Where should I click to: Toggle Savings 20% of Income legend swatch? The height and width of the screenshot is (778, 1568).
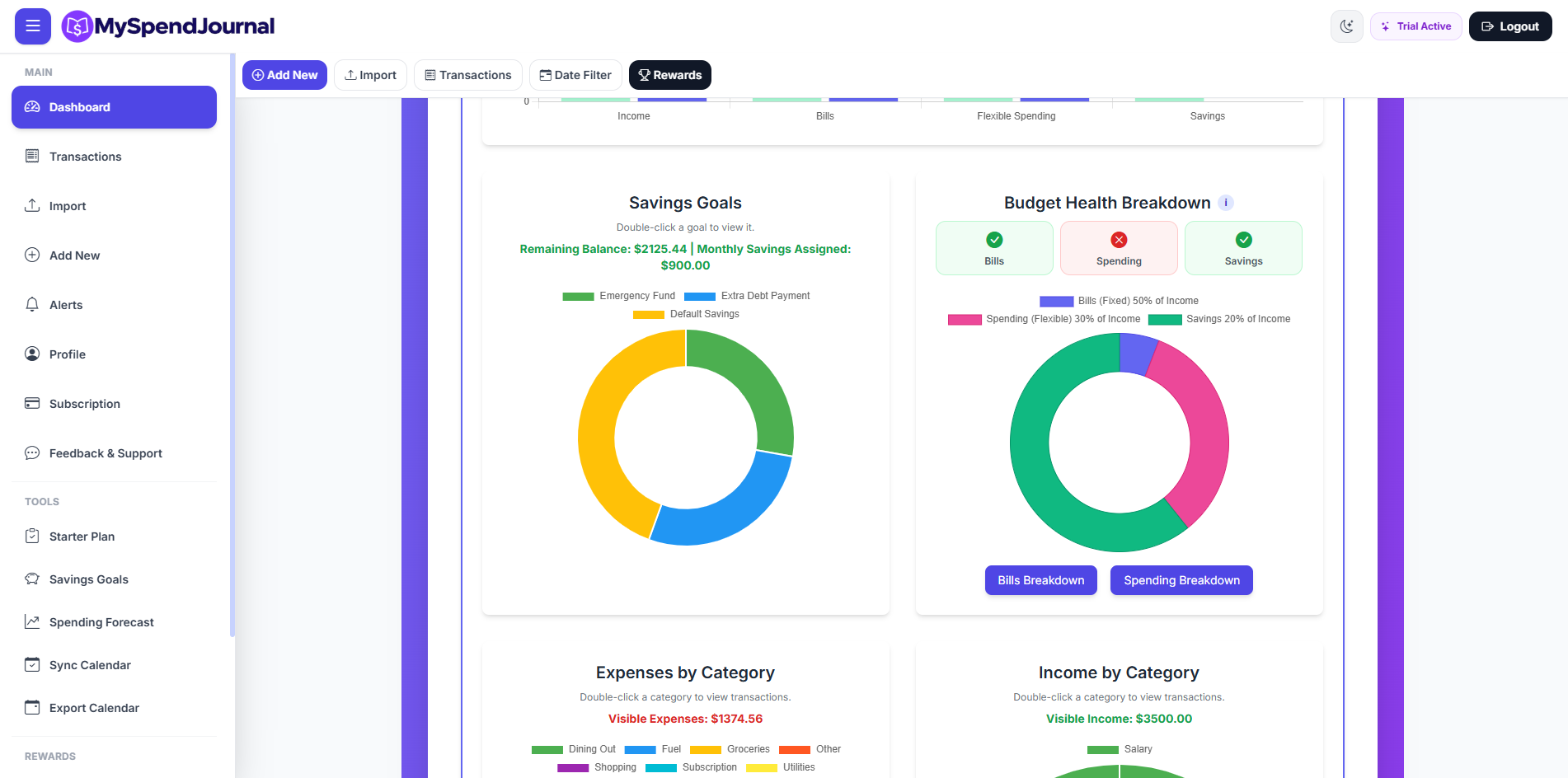[x=1165, y=320]
